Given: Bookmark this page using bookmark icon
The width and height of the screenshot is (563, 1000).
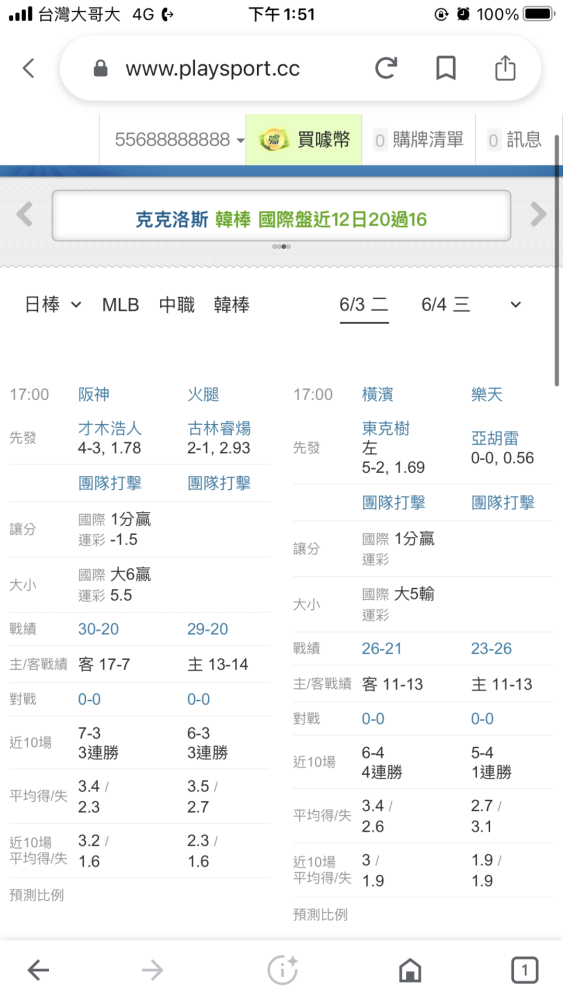Looking at the screenshot, I should coord(446,68).
